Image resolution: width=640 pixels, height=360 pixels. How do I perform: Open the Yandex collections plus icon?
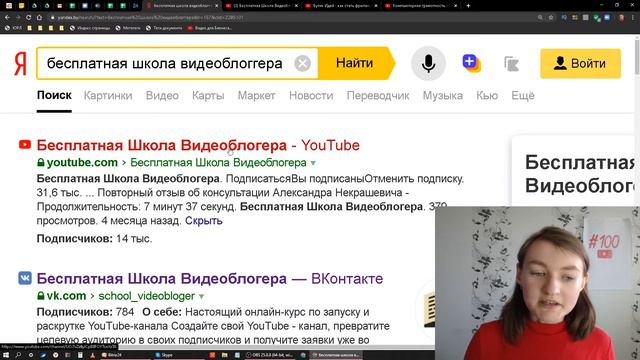[x=471, y=63]
